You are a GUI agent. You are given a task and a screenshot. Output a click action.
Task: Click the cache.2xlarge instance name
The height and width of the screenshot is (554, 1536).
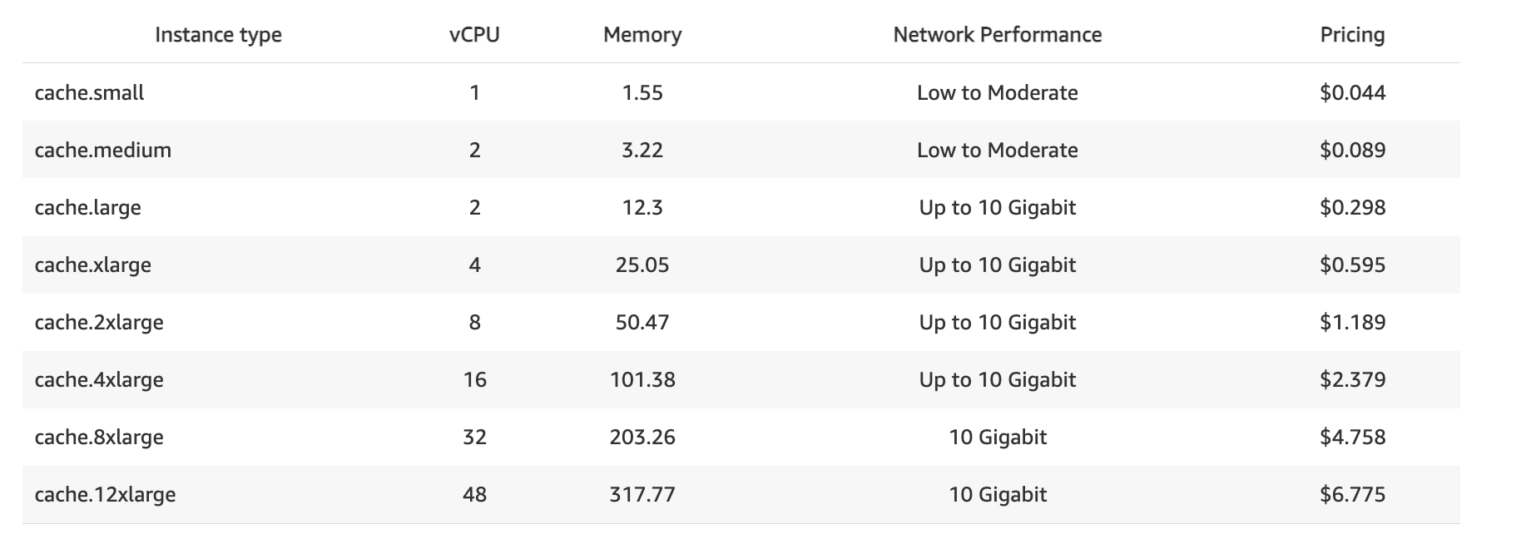99,322
